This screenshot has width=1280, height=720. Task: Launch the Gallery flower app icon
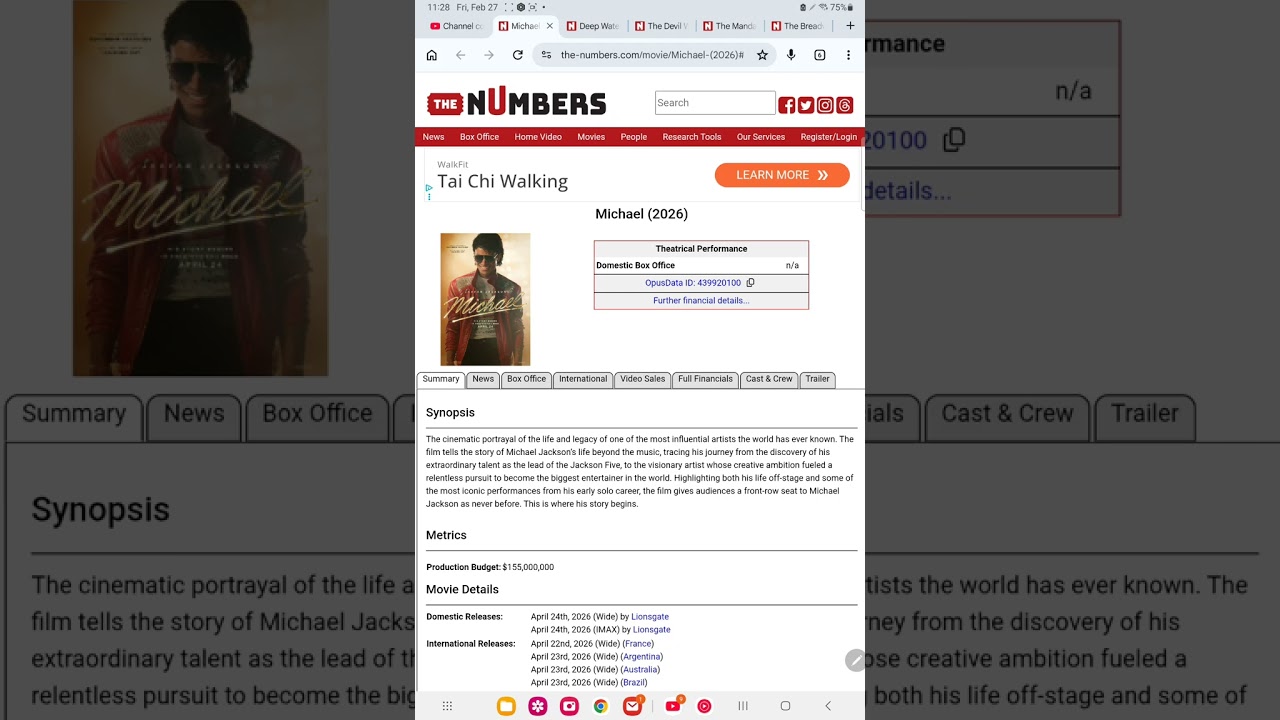coord(537,706)
